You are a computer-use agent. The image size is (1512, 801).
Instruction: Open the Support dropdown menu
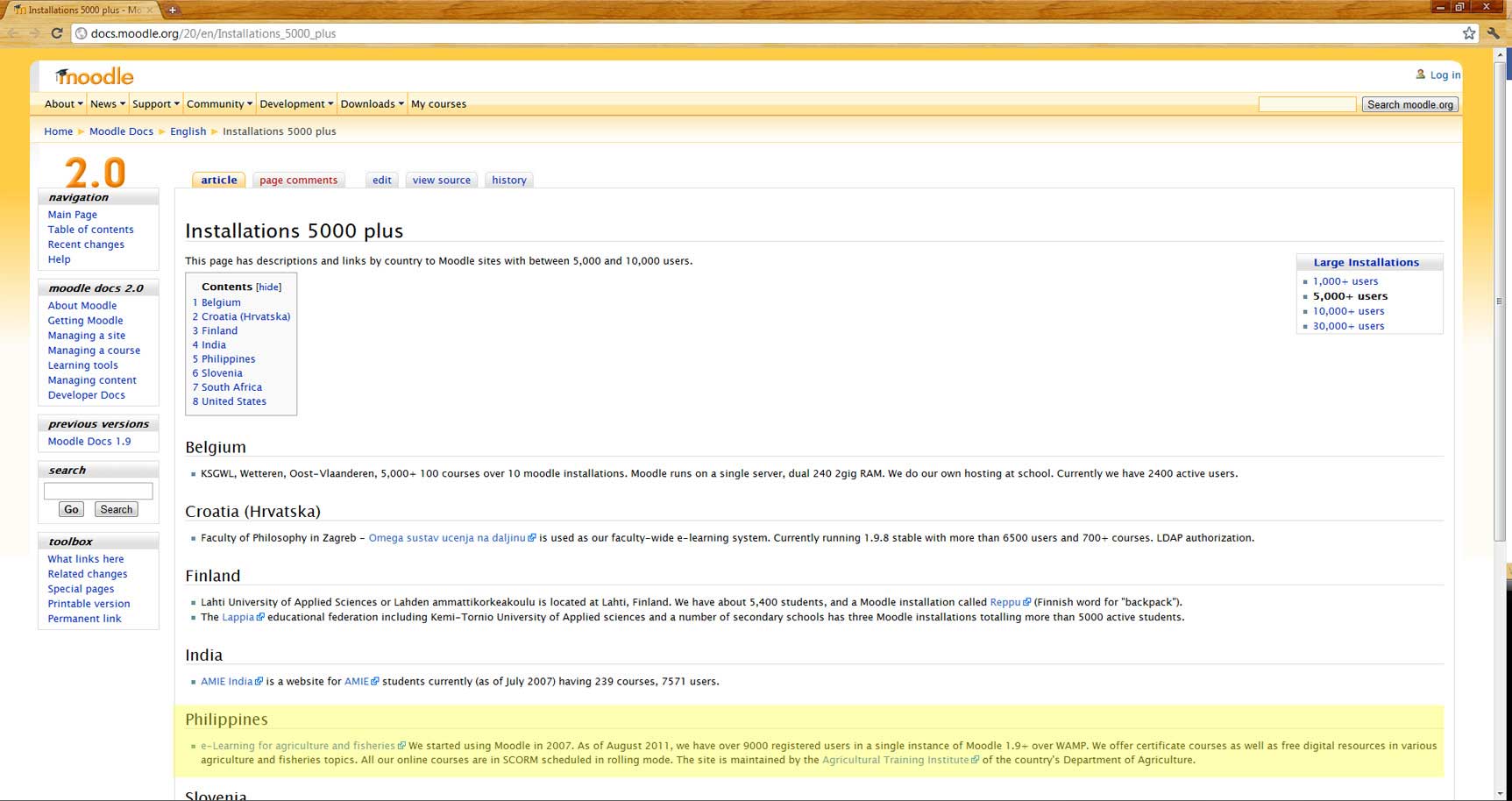pos(156,103)
